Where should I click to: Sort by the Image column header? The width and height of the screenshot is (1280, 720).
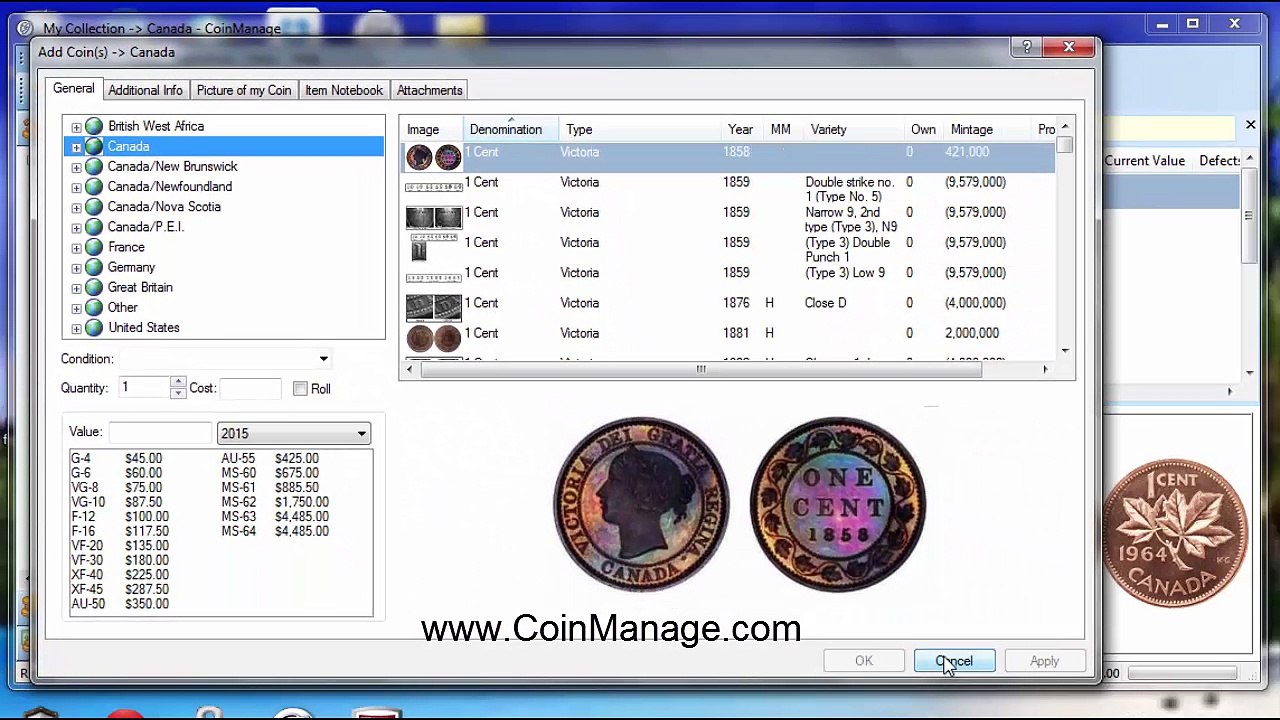[x=432, y=129]
